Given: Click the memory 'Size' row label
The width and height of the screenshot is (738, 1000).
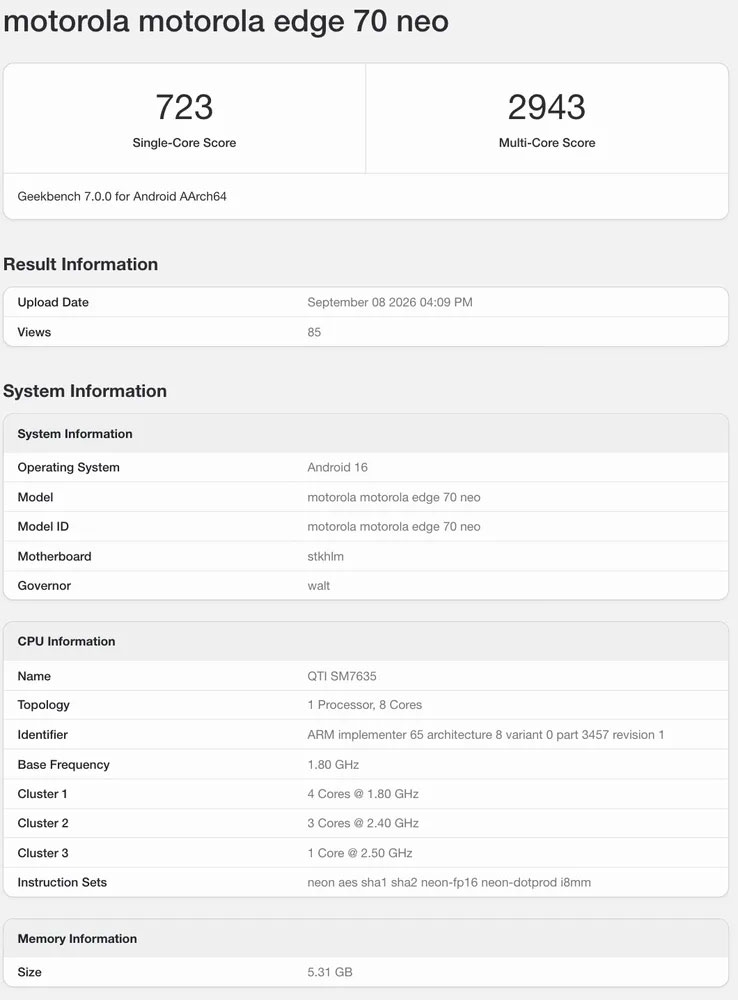Looking at the screenshot, I should (29, 973).
